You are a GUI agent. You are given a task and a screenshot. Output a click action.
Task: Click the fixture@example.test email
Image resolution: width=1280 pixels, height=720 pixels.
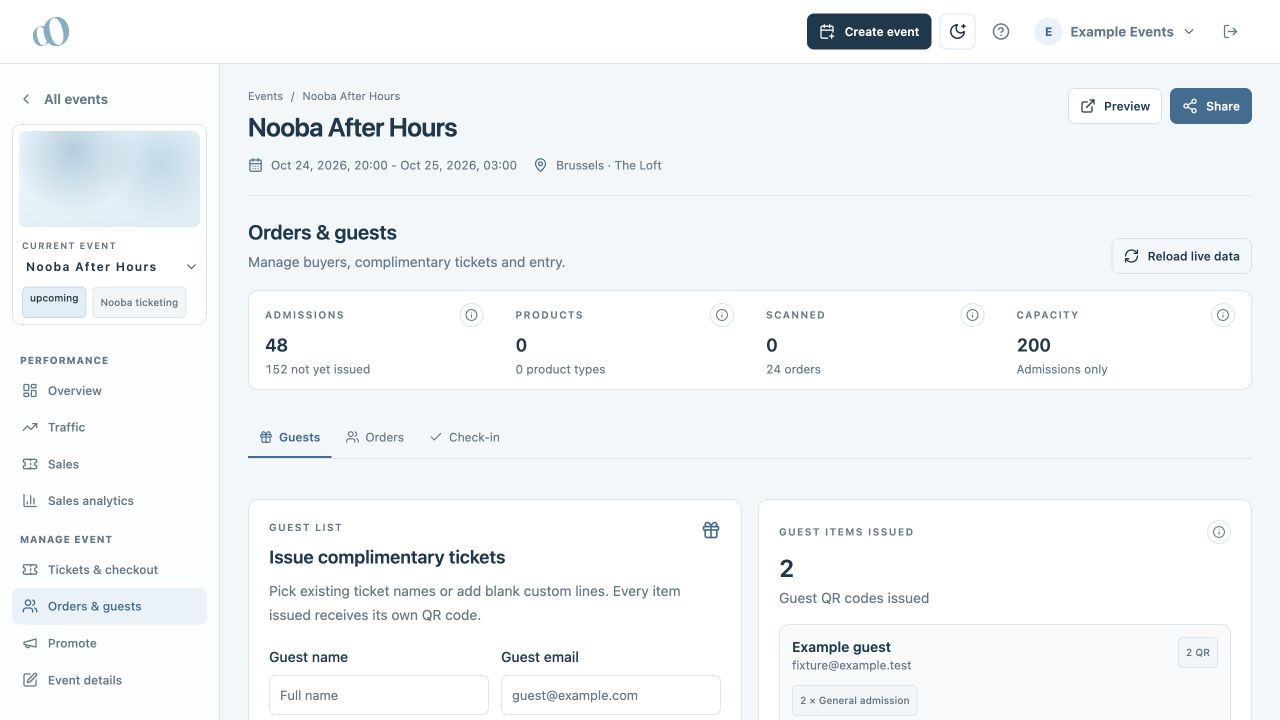tap(852, 665)
